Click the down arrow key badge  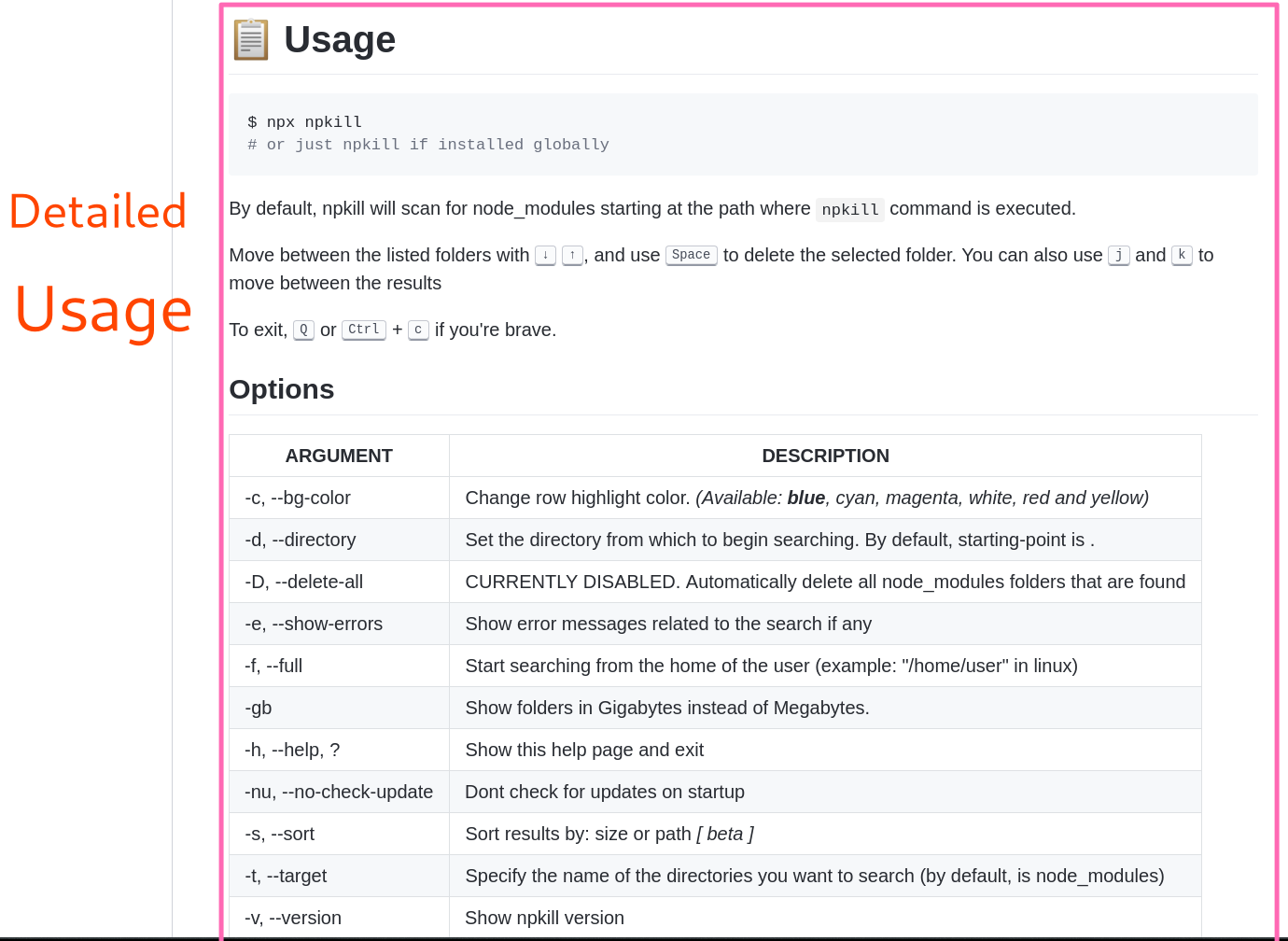(545, 255)
